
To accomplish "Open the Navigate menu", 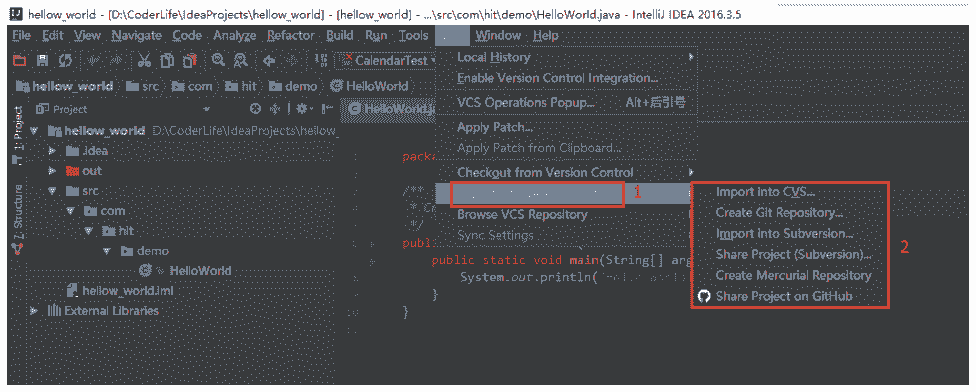I will (136, 35).
